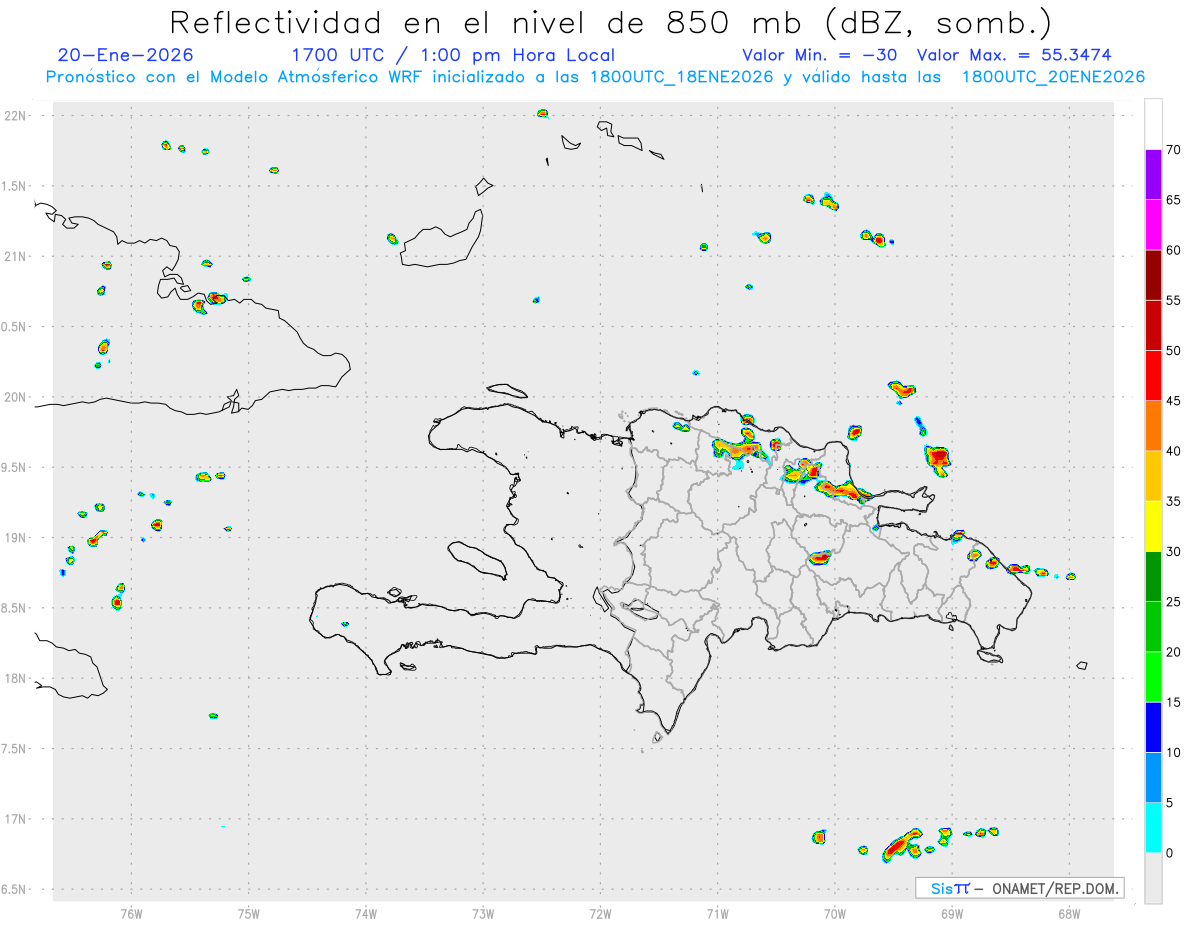
Task: Select the dark green 25–30 dBZ colorbar segment
Action: pos(1153,577)
